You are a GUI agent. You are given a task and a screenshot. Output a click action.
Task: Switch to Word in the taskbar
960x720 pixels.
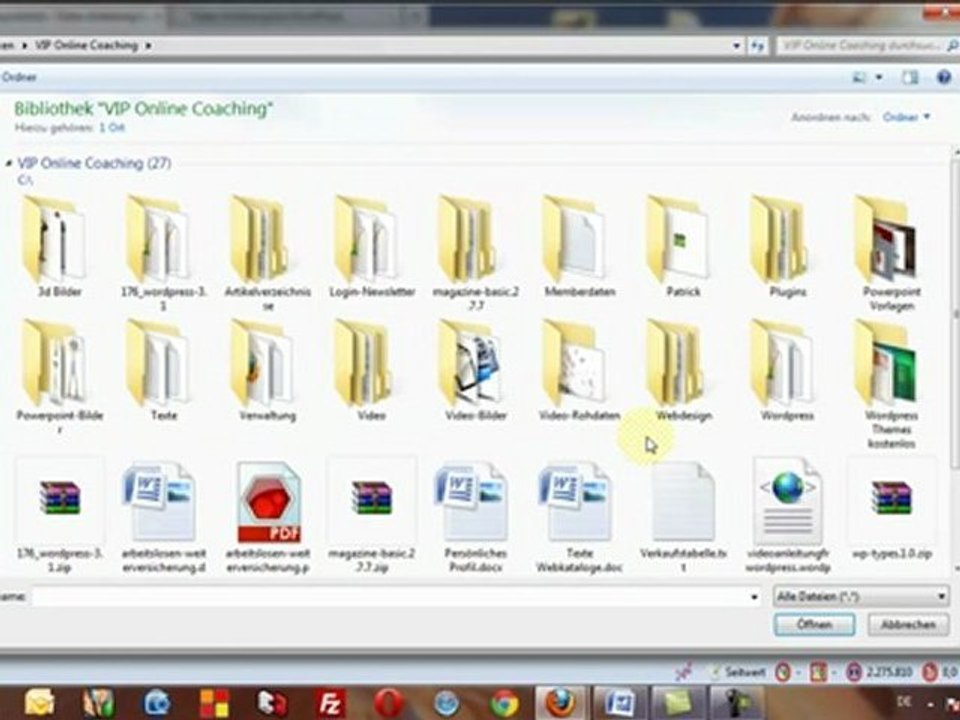(x=619, y=703)
